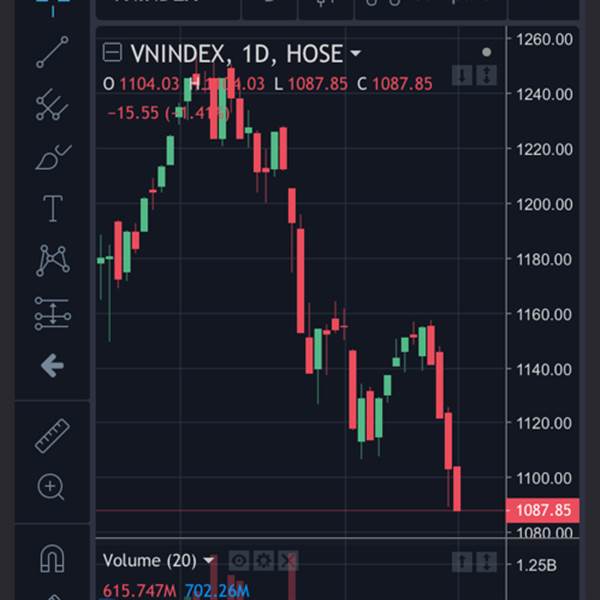Collapse the VNINDEX legend box
Image resolution: width=600 pixels, height=600 pixels.
point(112,52)
